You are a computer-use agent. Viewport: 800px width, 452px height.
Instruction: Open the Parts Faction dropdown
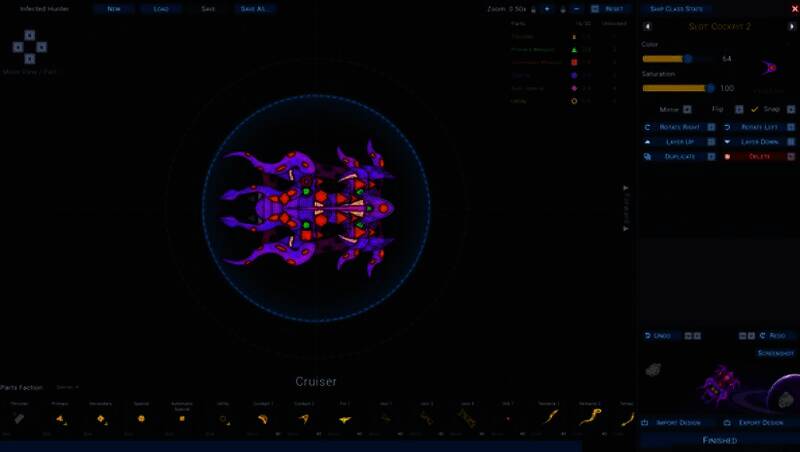click(67, 386)
